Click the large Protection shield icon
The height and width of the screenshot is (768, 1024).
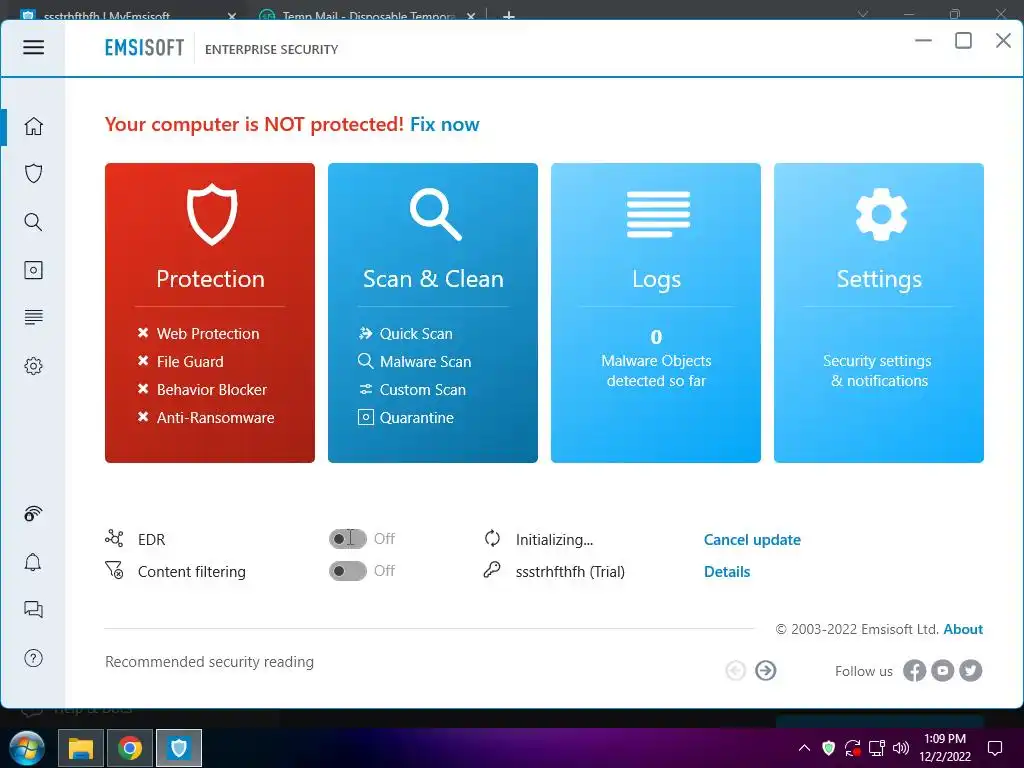tap(211, 214)
